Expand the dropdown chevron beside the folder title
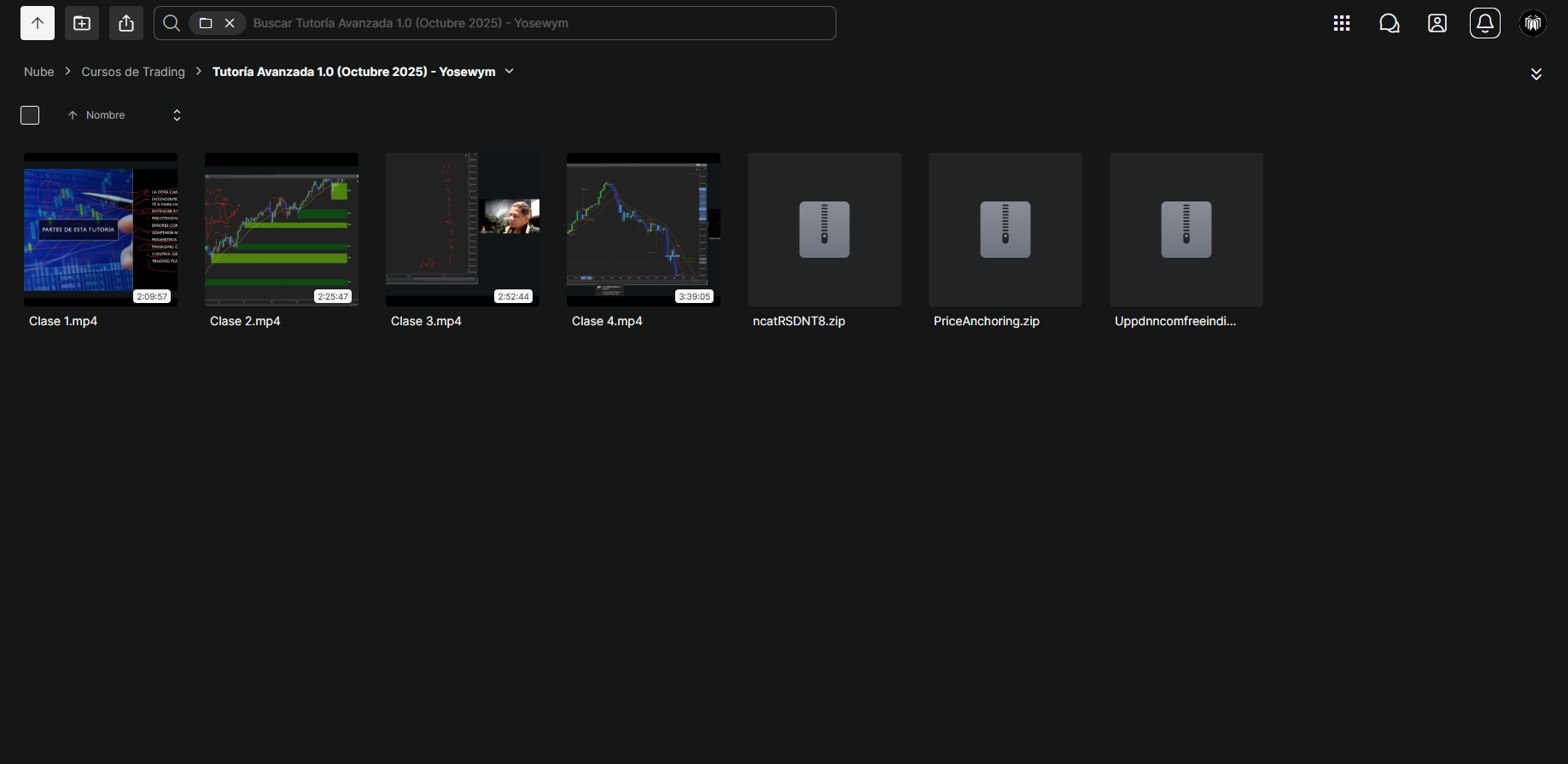The width and height of the screenshot is (1568, 764). pyautogui.click(x=510, y=72)
